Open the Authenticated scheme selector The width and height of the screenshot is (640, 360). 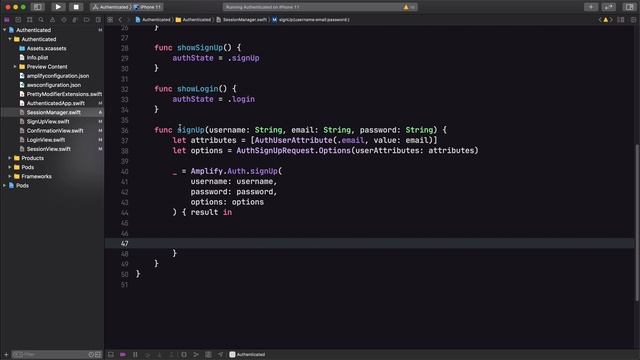tap(111, 7)
